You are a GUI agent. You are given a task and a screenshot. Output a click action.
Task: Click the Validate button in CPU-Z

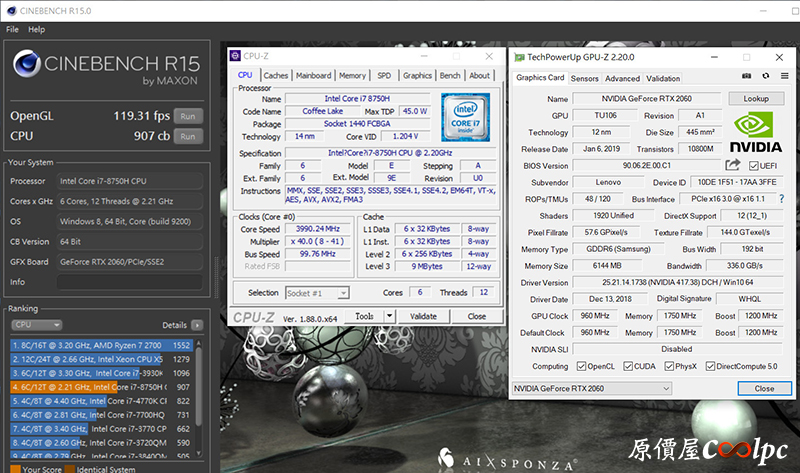[x=423, y=316]
